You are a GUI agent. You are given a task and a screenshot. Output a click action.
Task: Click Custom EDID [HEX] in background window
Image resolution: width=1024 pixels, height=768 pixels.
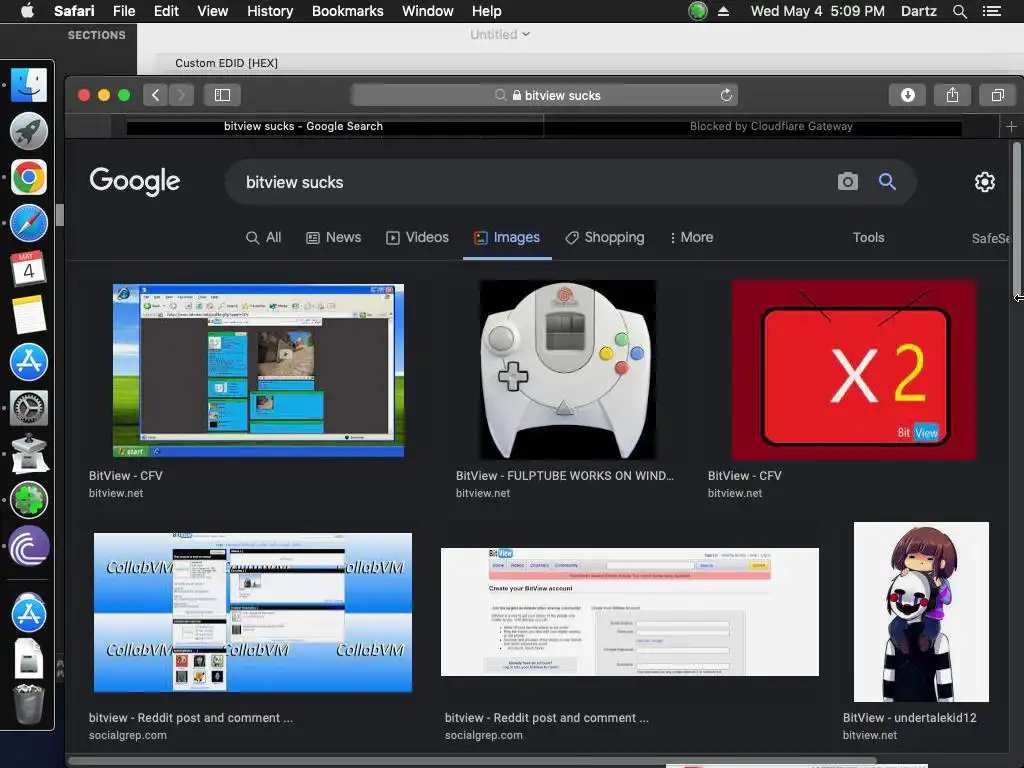[226, 63]
